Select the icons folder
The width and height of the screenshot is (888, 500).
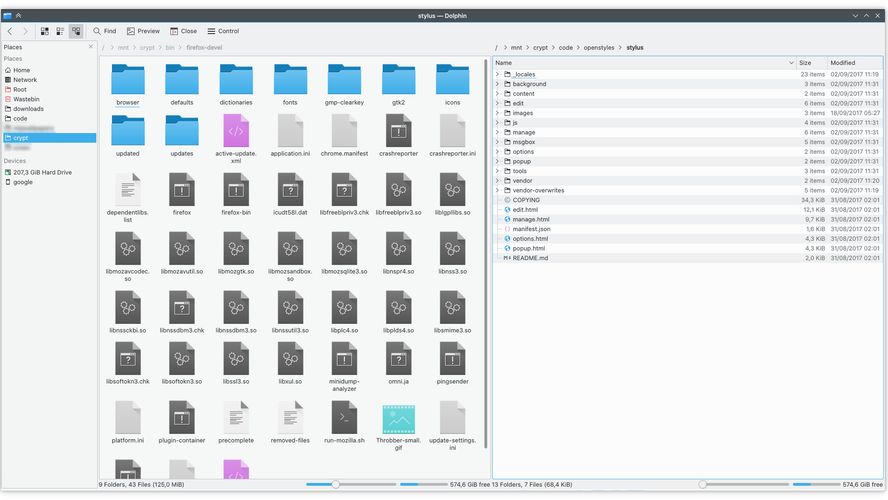point(452,79)
